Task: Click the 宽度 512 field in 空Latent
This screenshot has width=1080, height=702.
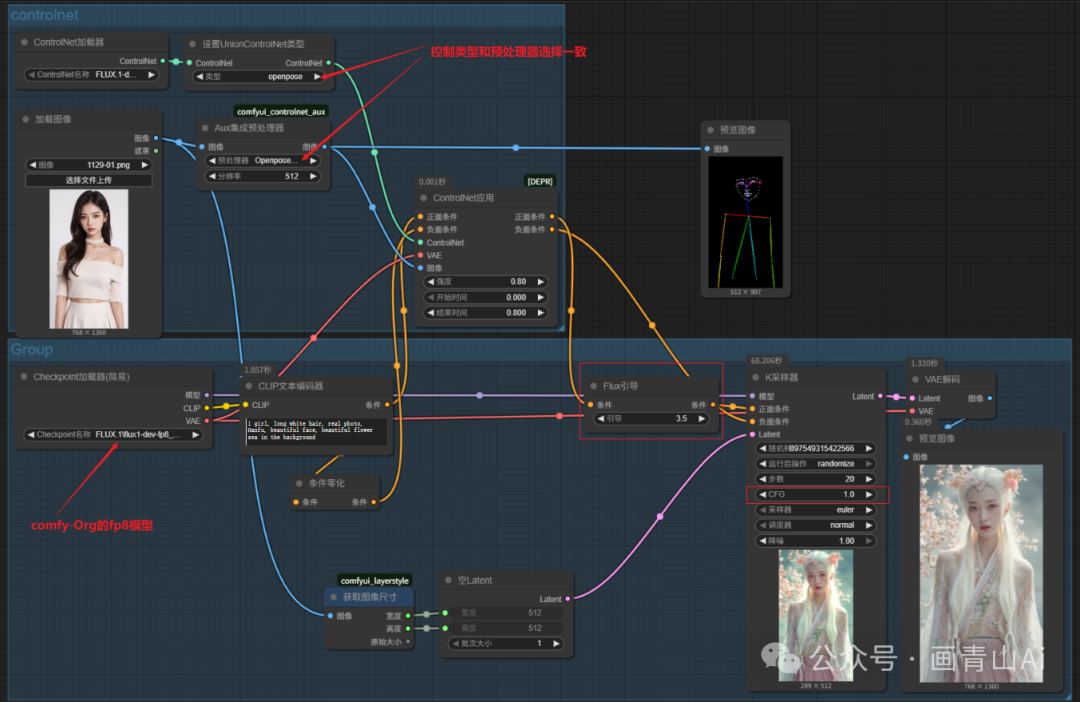Action: pyautogui.click(x=505, y=613)
